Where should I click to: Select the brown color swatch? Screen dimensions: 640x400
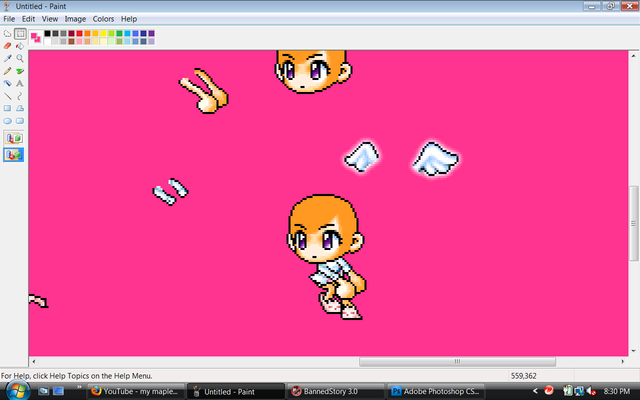(71, 41)
